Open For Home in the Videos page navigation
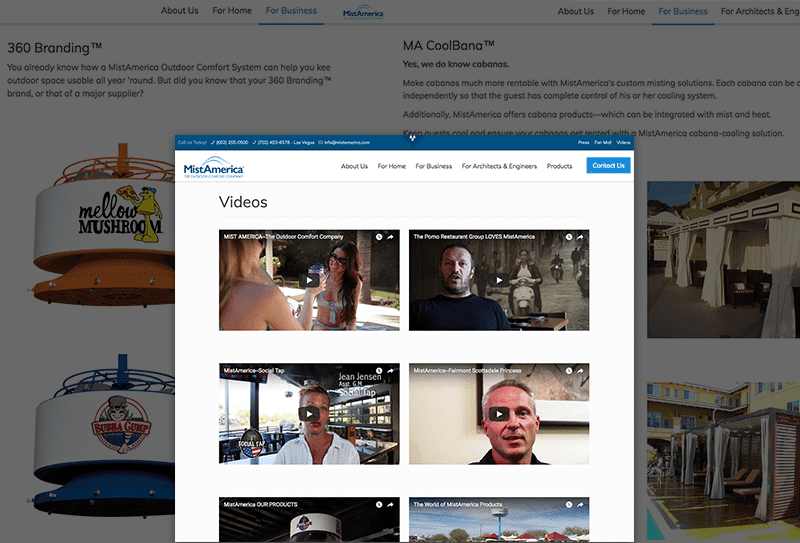800x543 pixels. 392,166
